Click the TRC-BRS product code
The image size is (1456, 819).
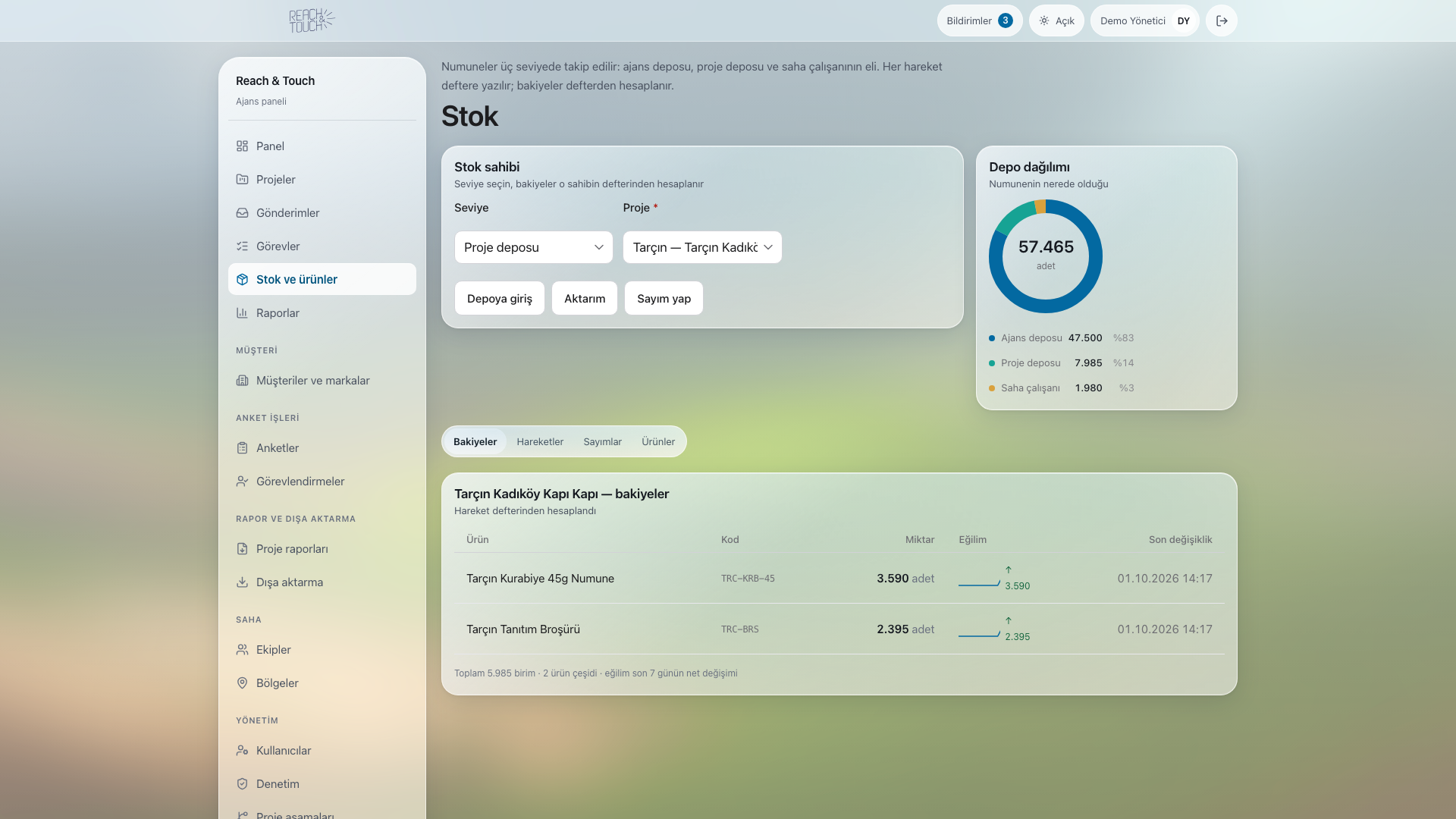[739, 629]
